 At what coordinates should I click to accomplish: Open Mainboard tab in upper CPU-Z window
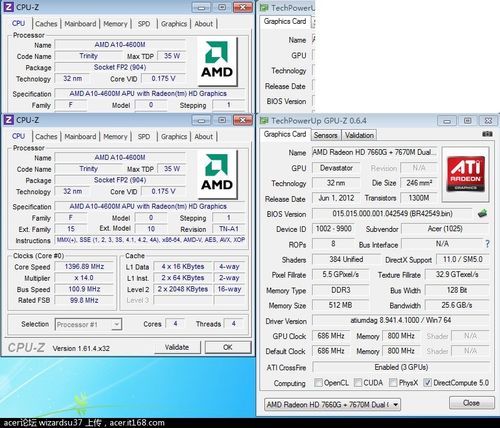[x=80, y=24]
